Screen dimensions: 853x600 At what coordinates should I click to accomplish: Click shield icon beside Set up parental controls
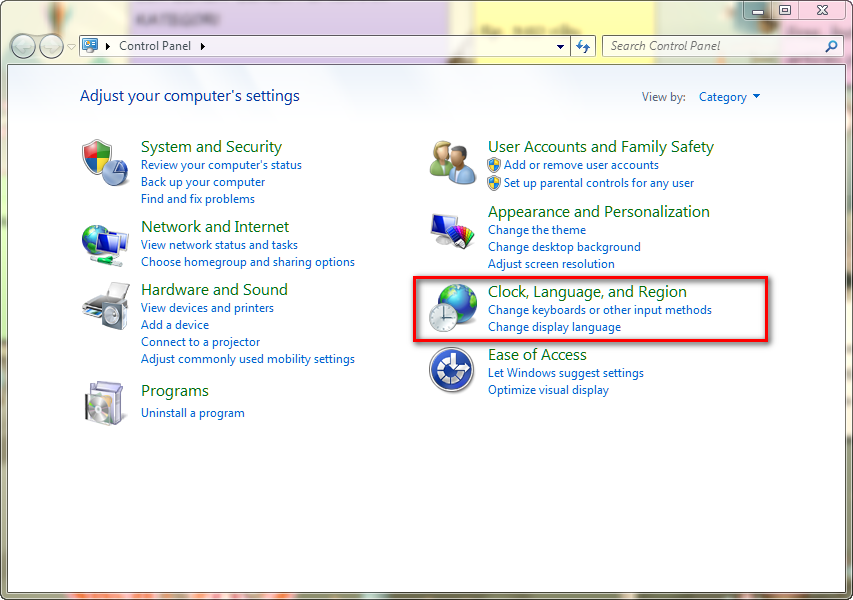[x=494, y=183]
